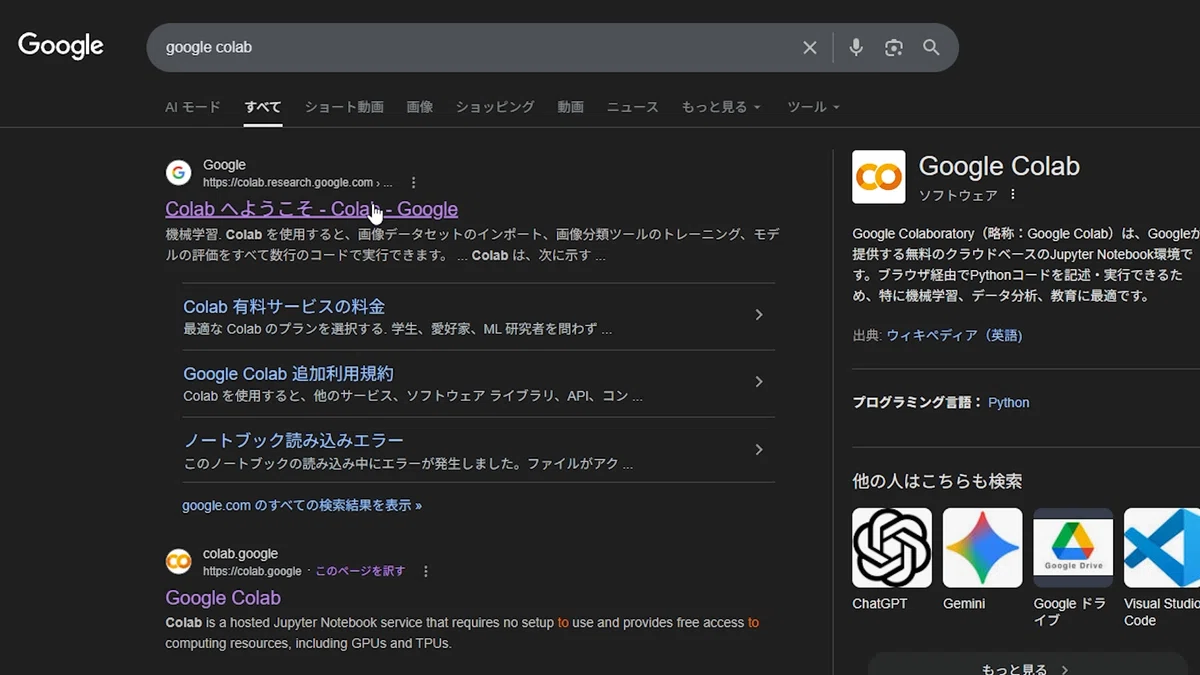Click Google favicon on first result

179,173
